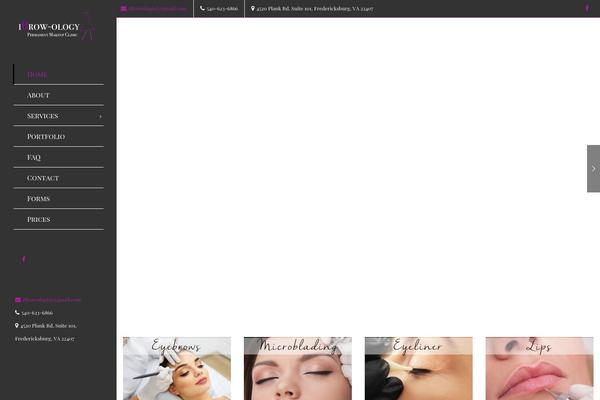Click email address link in sidebar
Viewport: 600px width, 400px height.
pyautogui.click(x=51, y=300)
